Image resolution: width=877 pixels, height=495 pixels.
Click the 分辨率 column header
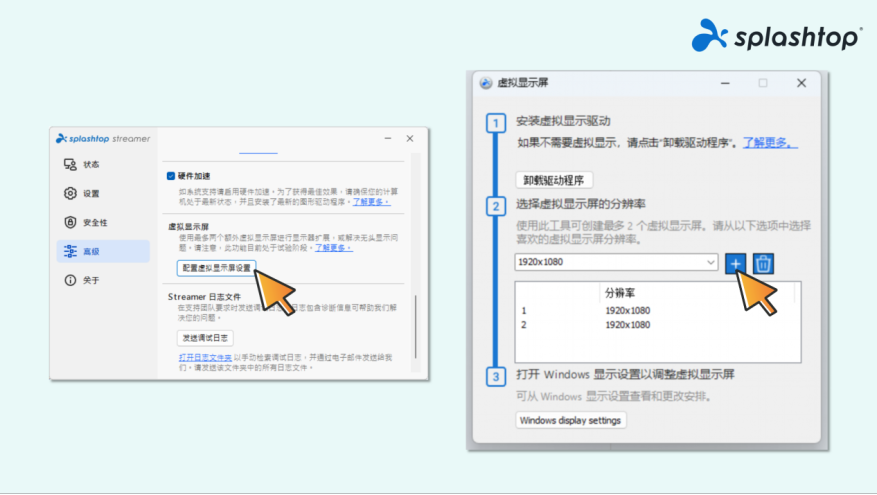[x=620, y=293]
